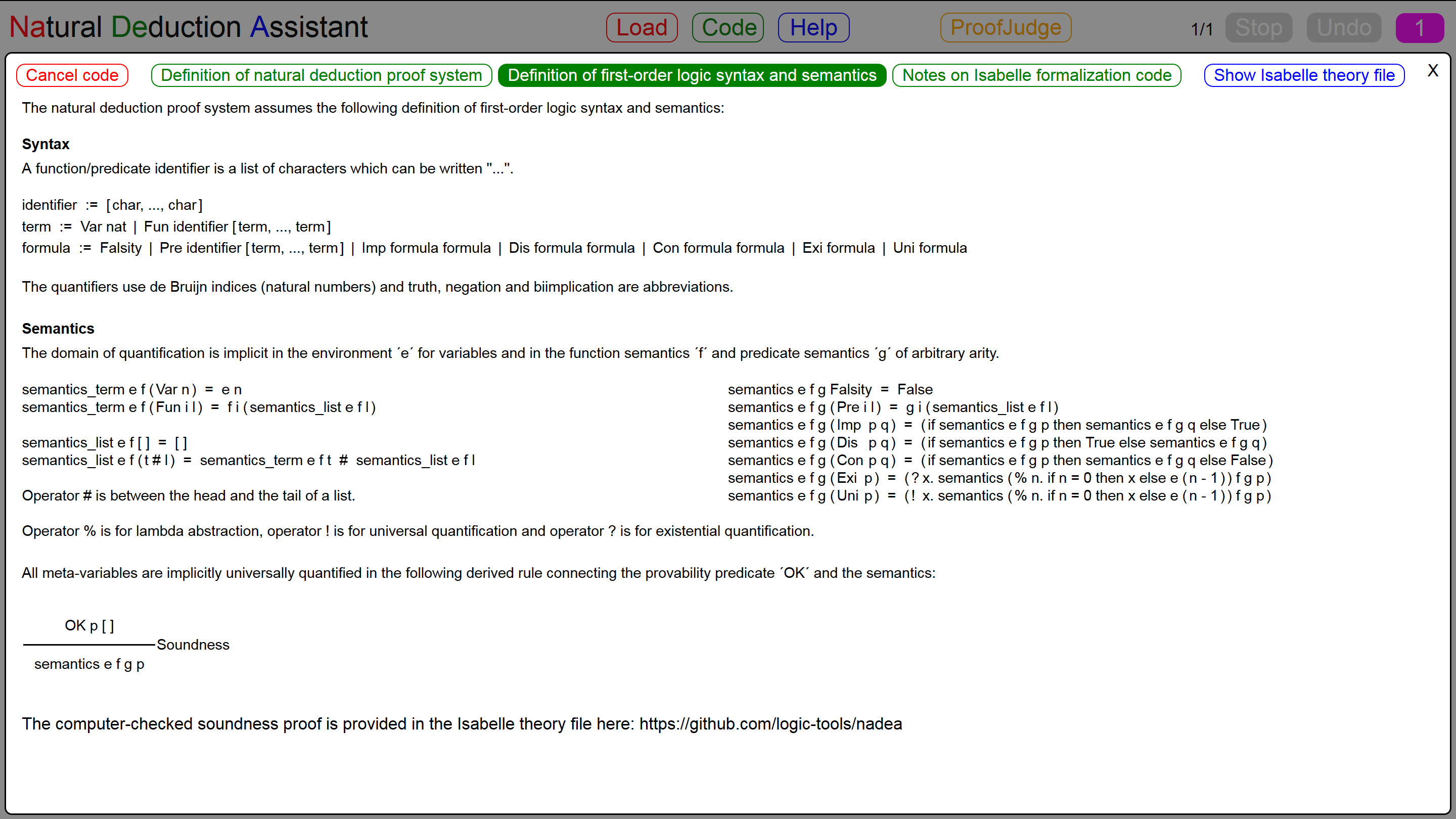
Task: Click the greyed Stop button
Action: click(1259, 28)
